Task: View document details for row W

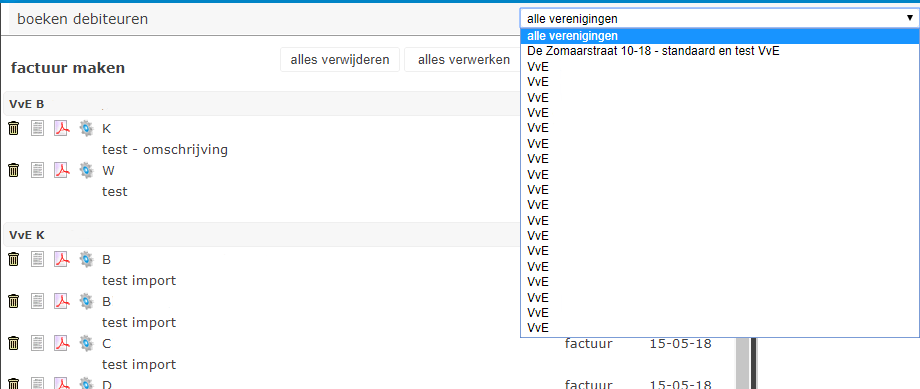Action: tap(38, 170)
